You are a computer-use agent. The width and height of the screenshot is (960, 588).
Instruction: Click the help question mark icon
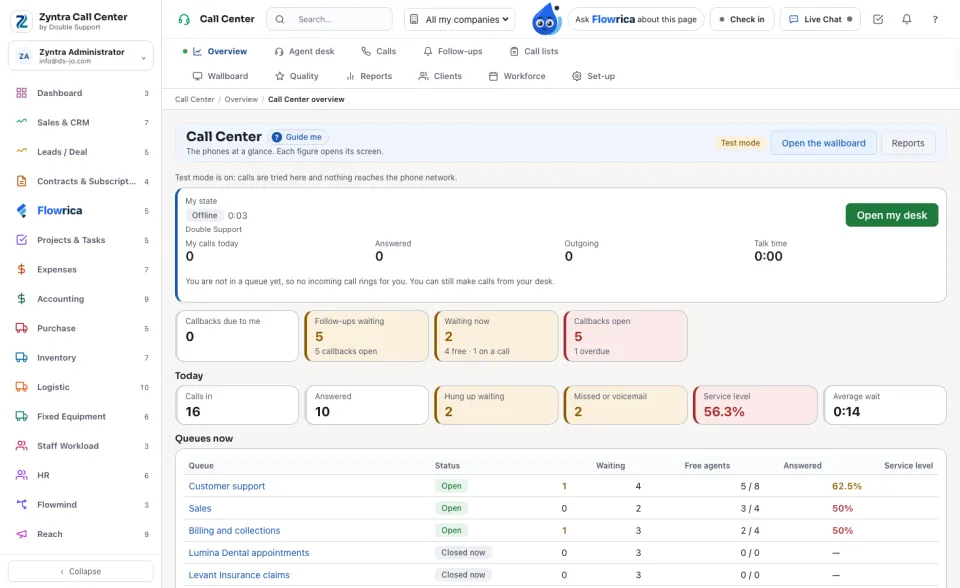coord(935,19)
